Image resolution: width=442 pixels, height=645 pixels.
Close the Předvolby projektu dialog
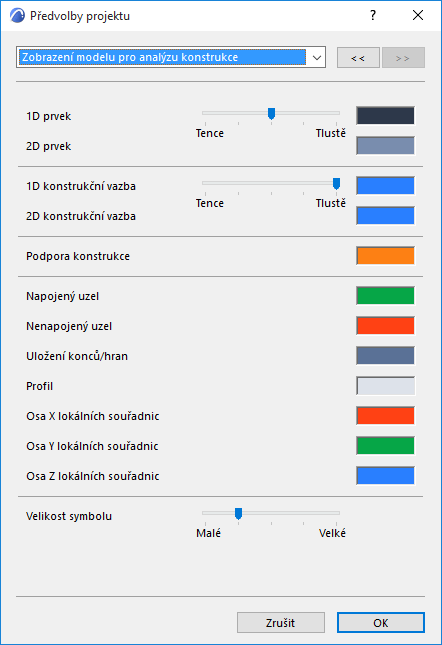click(418, 16)
